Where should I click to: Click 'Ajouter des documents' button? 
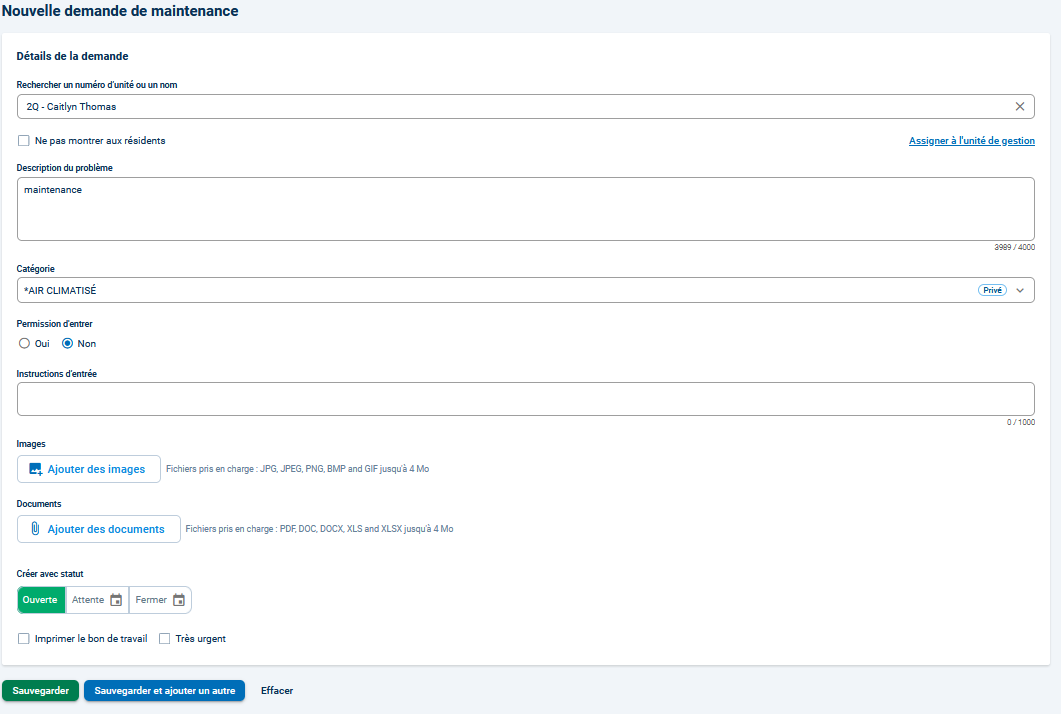[x=99, y=529]
